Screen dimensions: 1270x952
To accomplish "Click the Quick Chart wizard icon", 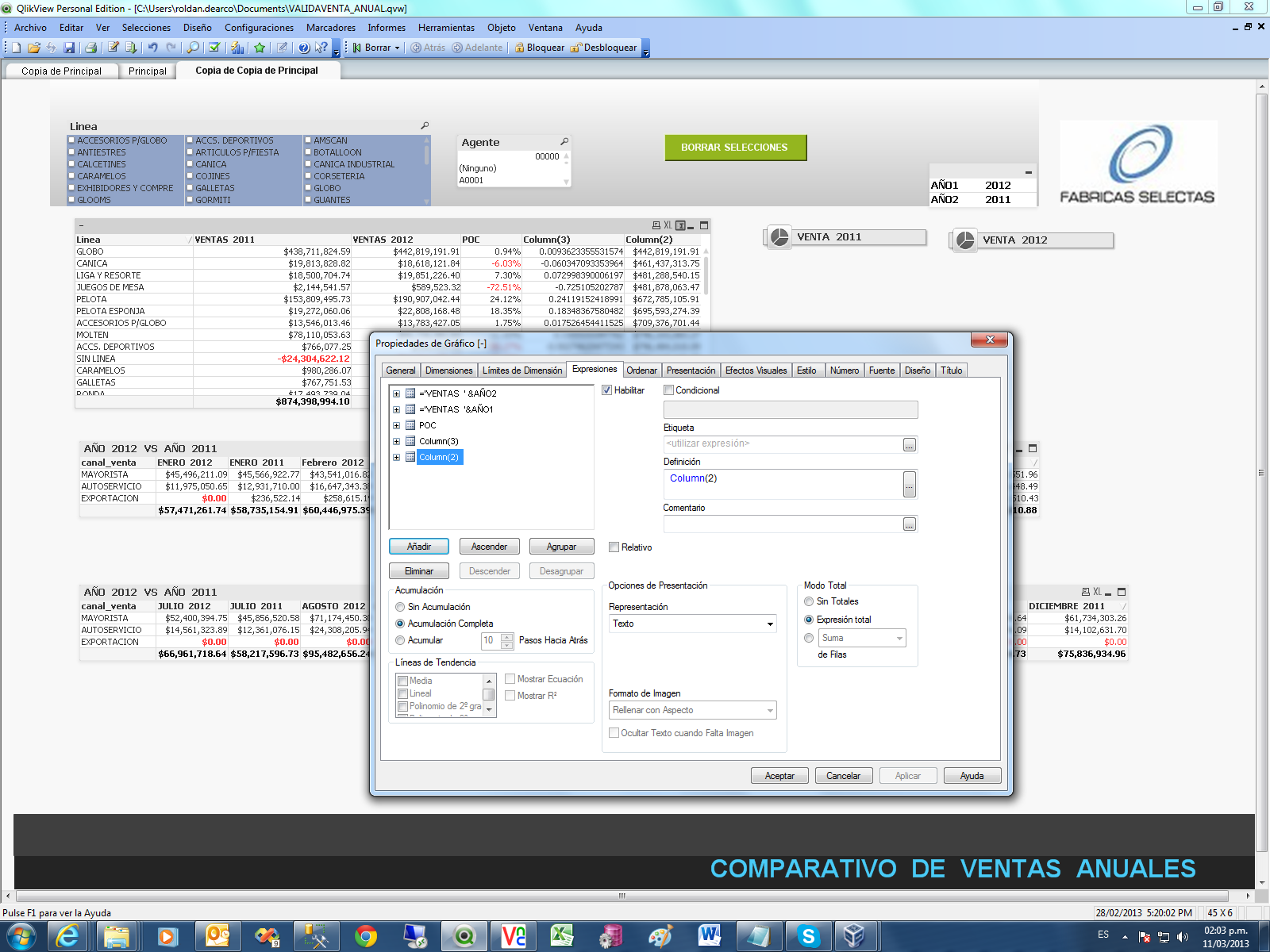I will click(237, 48).
